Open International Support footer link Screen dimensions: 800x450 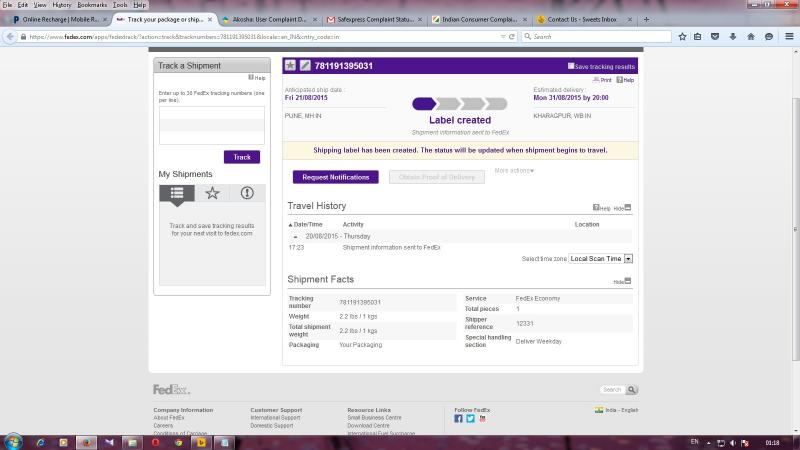(276, 418)
